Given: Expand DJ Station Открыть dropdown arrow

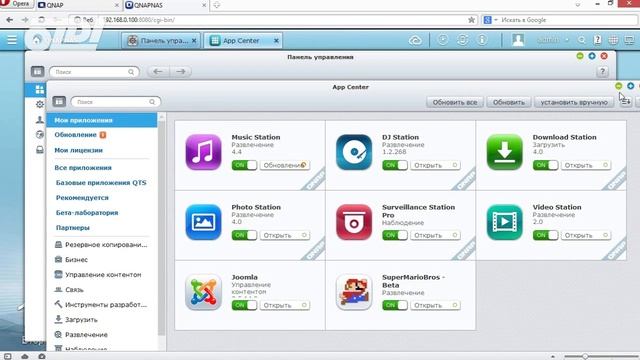Looking at the screenshot, I should pyautogui.click(x=455, y=165).
